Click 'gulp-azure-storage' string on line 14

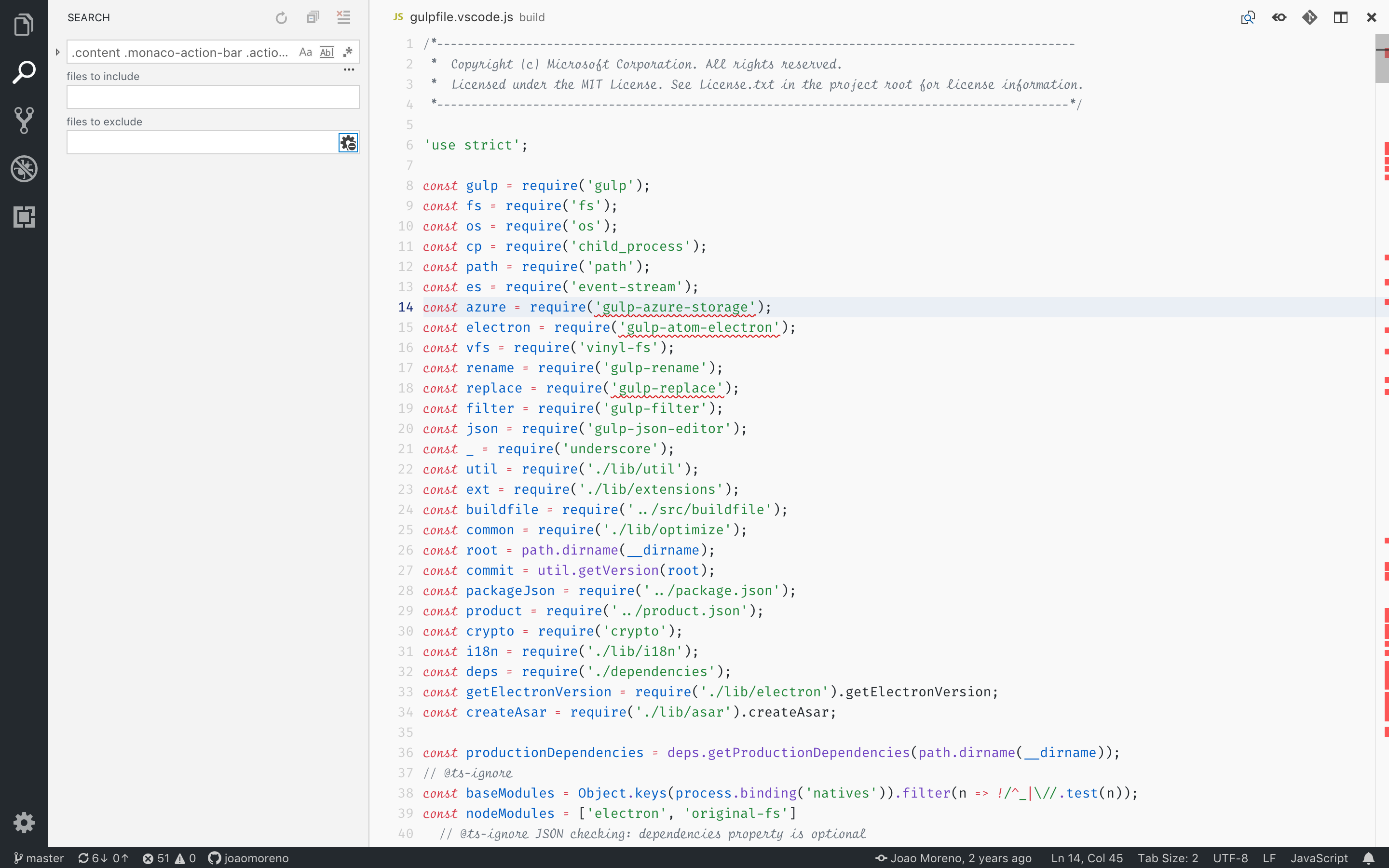point(675,307)
